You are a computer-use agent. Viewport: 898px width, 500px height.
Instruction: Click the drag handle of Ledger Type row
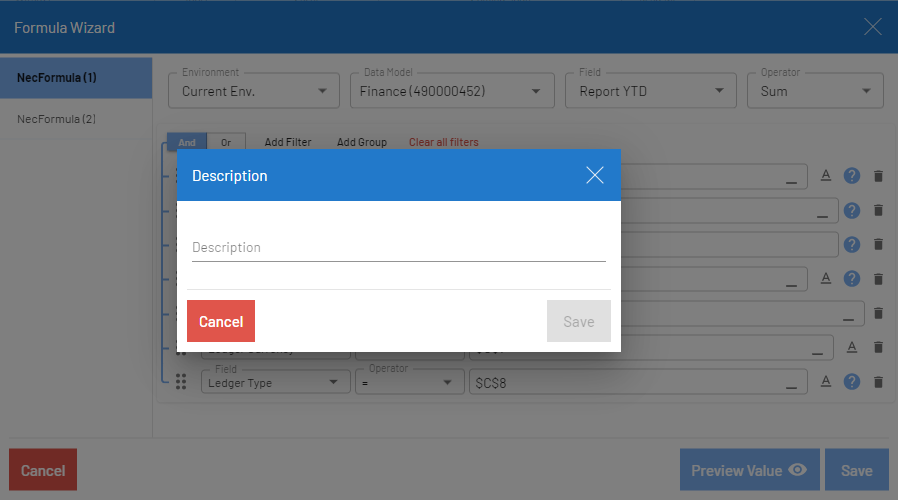click(181, 382)
